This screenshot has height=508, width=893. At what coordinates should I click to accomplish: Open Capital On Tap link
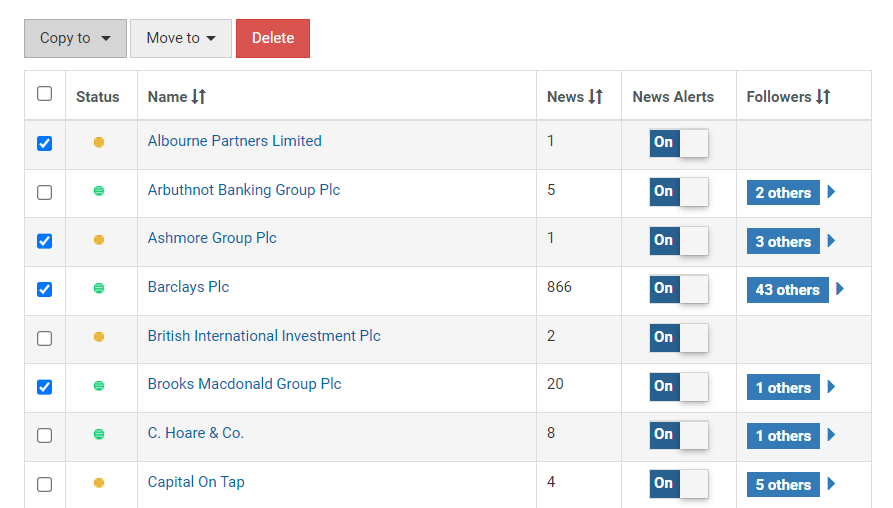pos(196,482)
